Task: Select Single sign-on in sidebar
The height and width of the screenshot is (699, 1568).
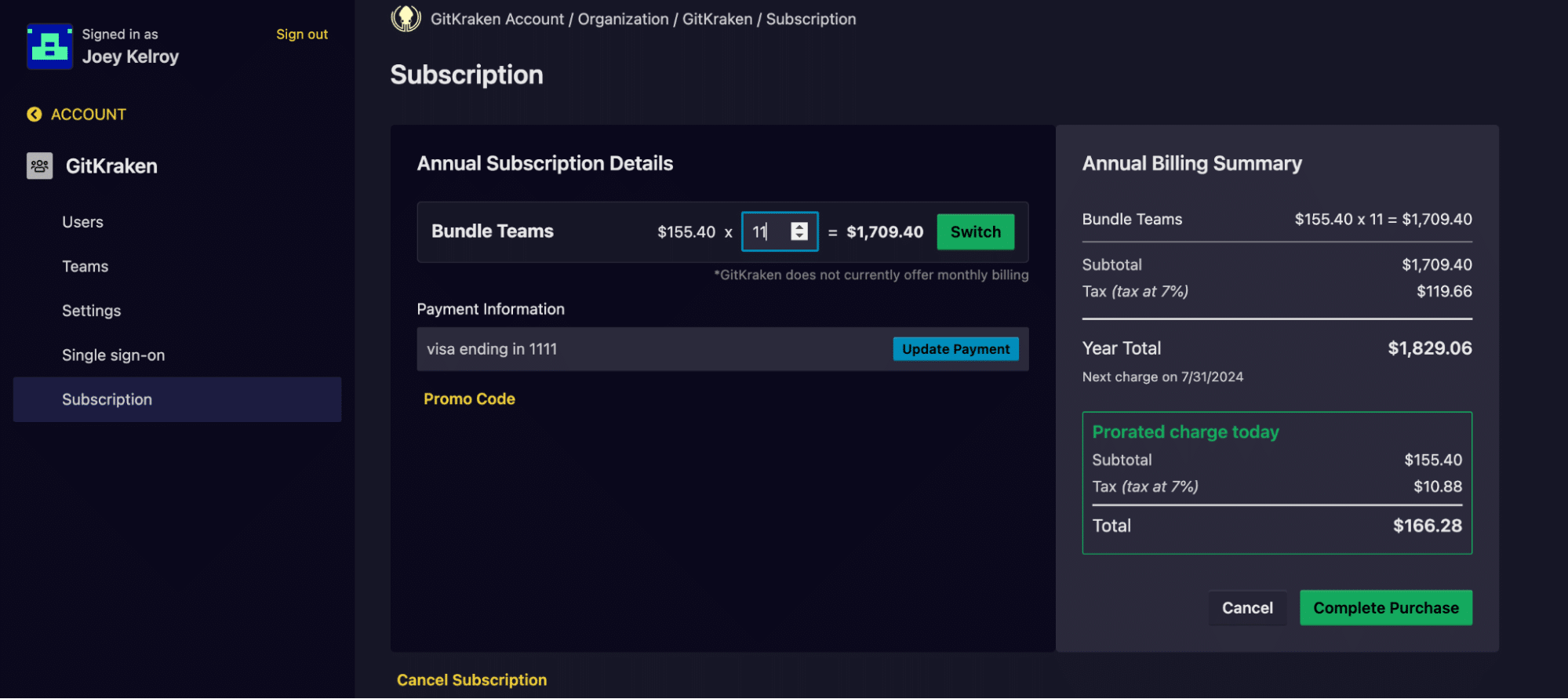Action: [113, 355]
